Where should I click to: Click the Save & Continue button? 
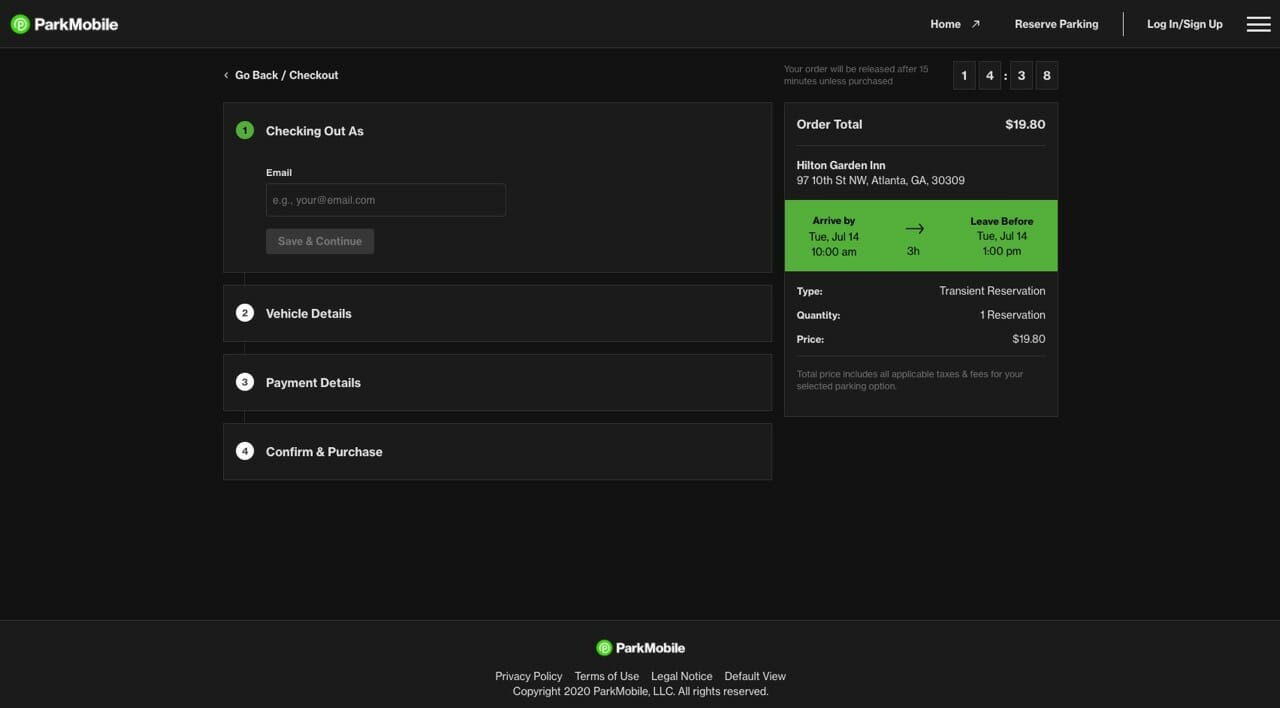coord(320,241)
